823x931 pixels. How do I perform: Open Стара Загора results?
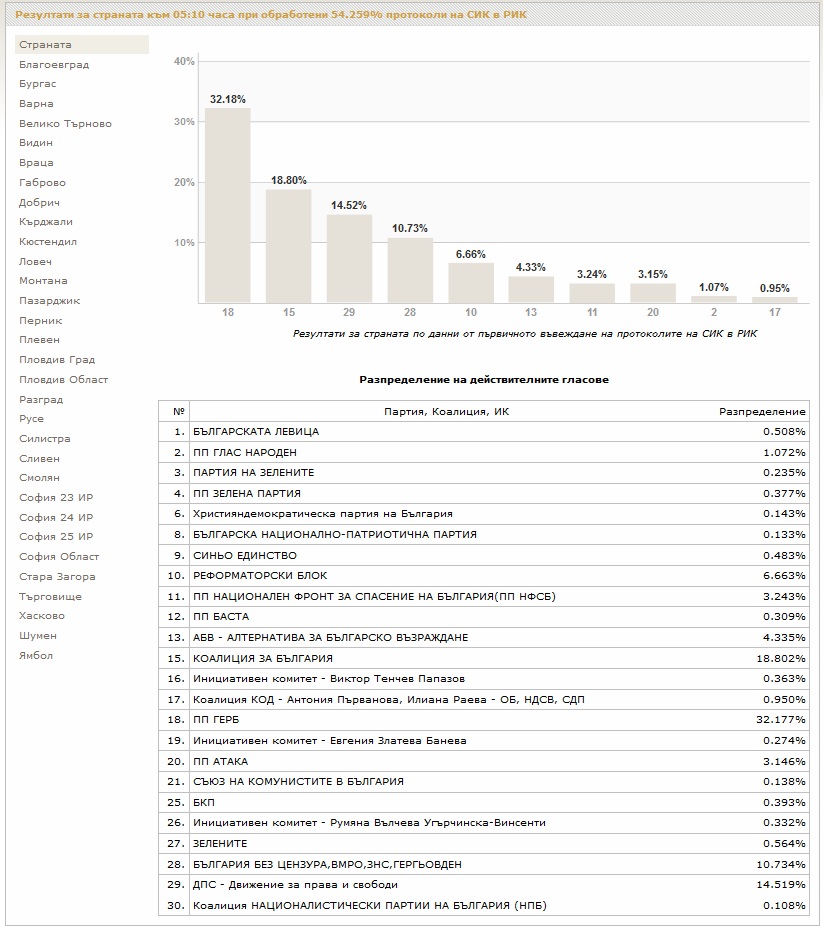click(57, 577)
